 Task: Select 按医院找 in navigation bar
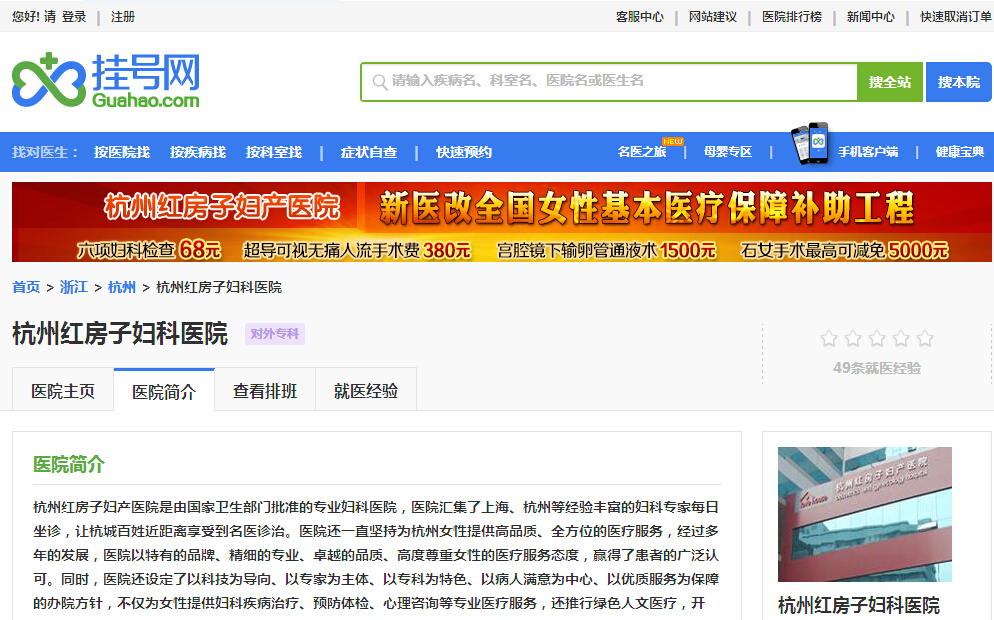point(122,152)
